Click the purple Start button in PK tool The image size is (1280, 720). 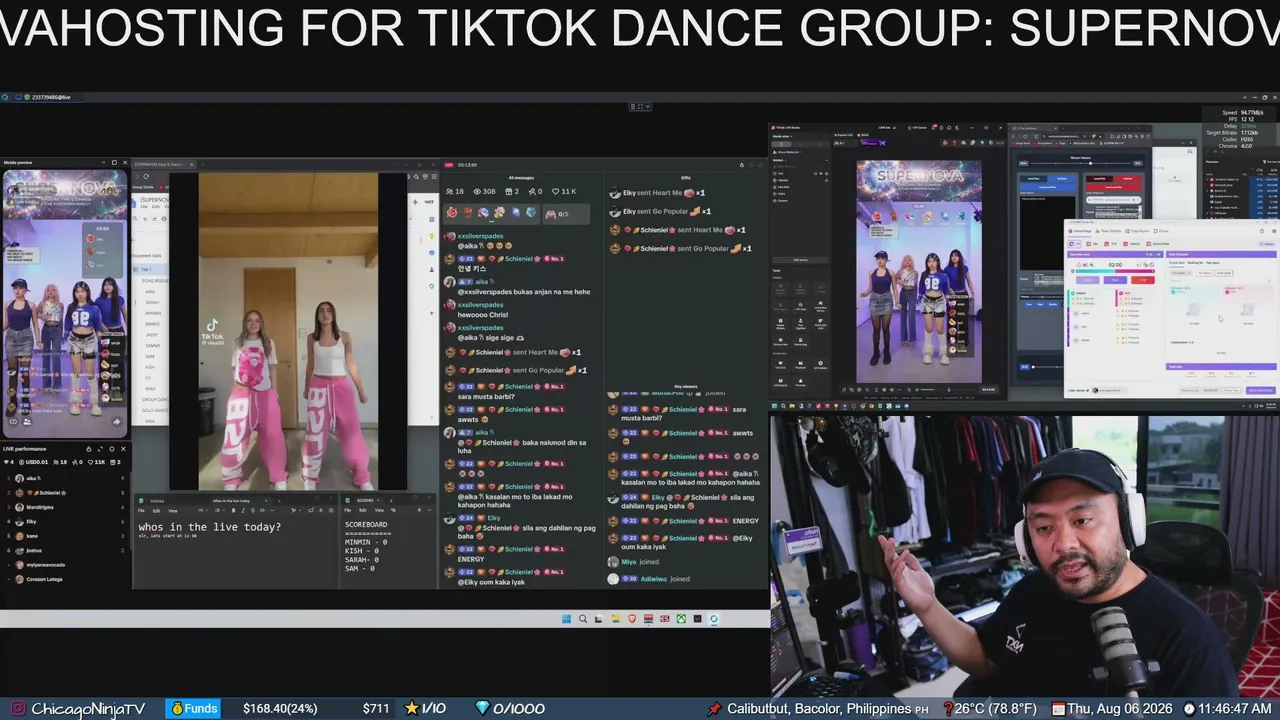tap(1115, 280)
